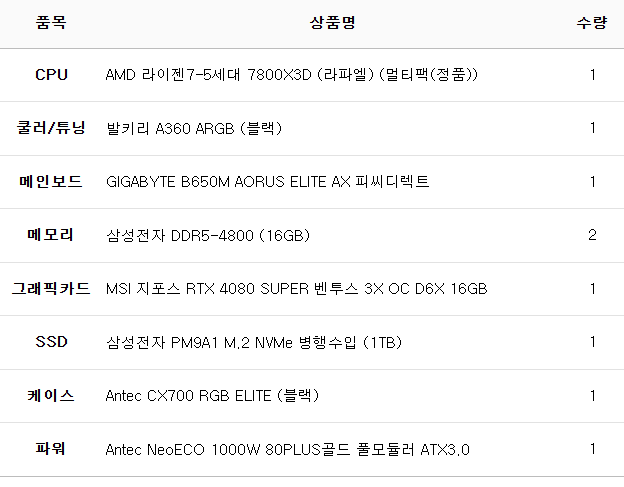Image resolution: width=624 pixels, height=487 pixels.
Task: Click the 삼성전자 PM9A1 M.2 NVMe product
Action: tap(254, 343)
